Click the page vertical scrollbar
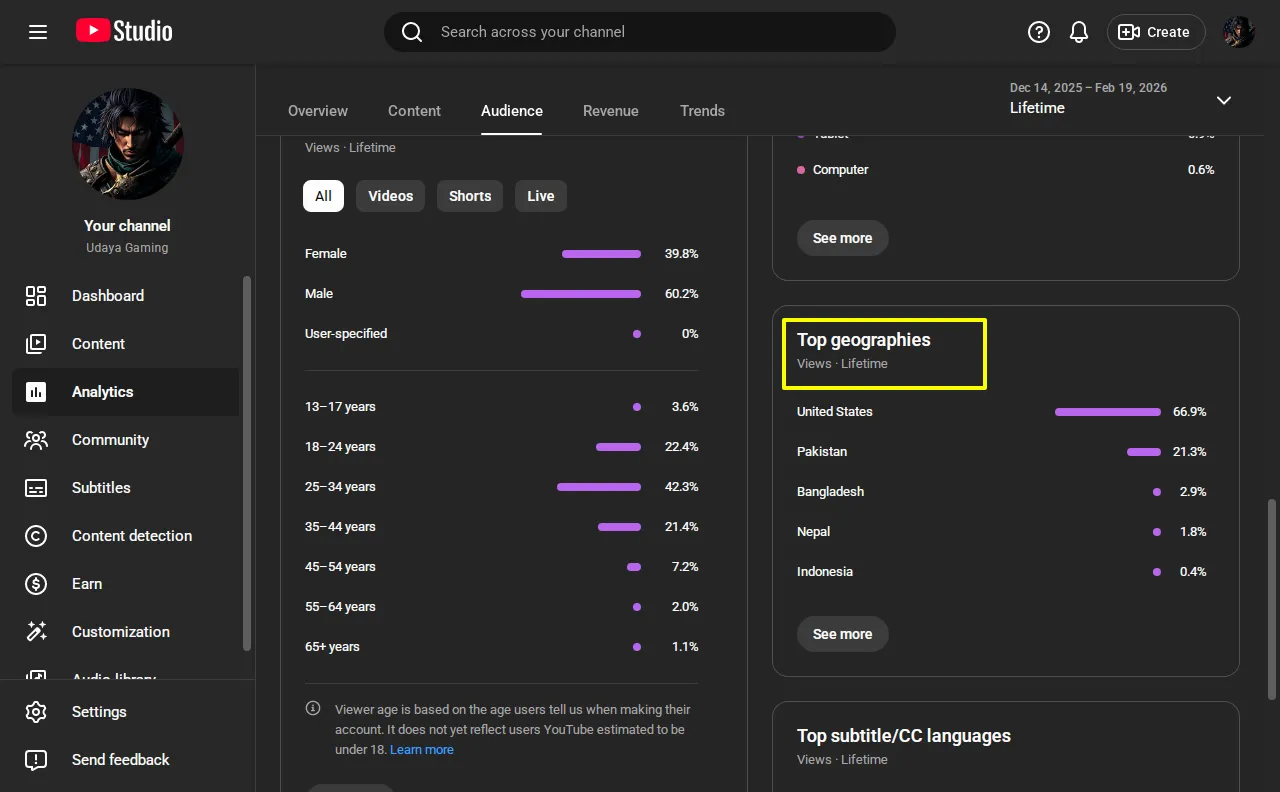 click(1272, 598)
